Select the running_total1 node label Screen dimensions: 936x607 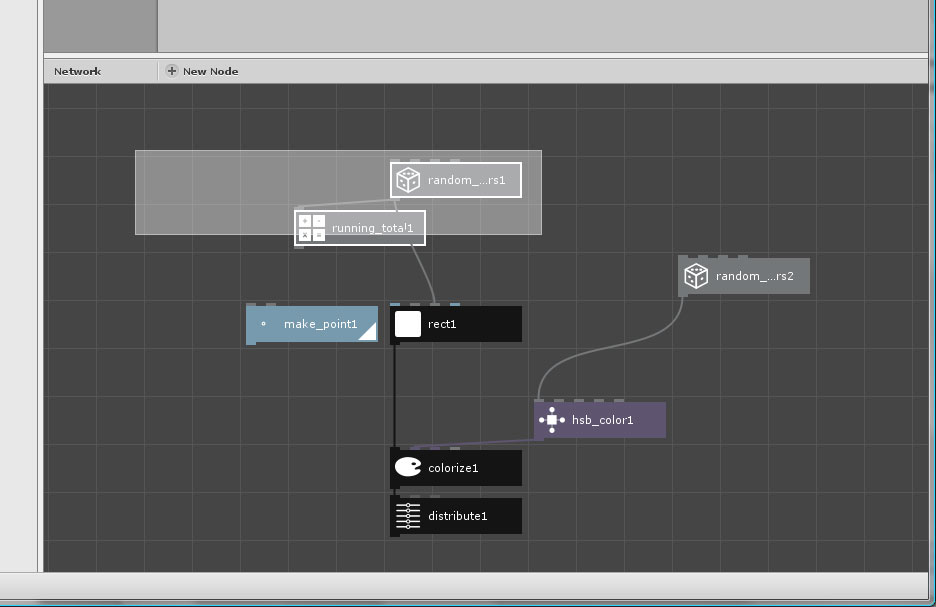pos(372,228)
